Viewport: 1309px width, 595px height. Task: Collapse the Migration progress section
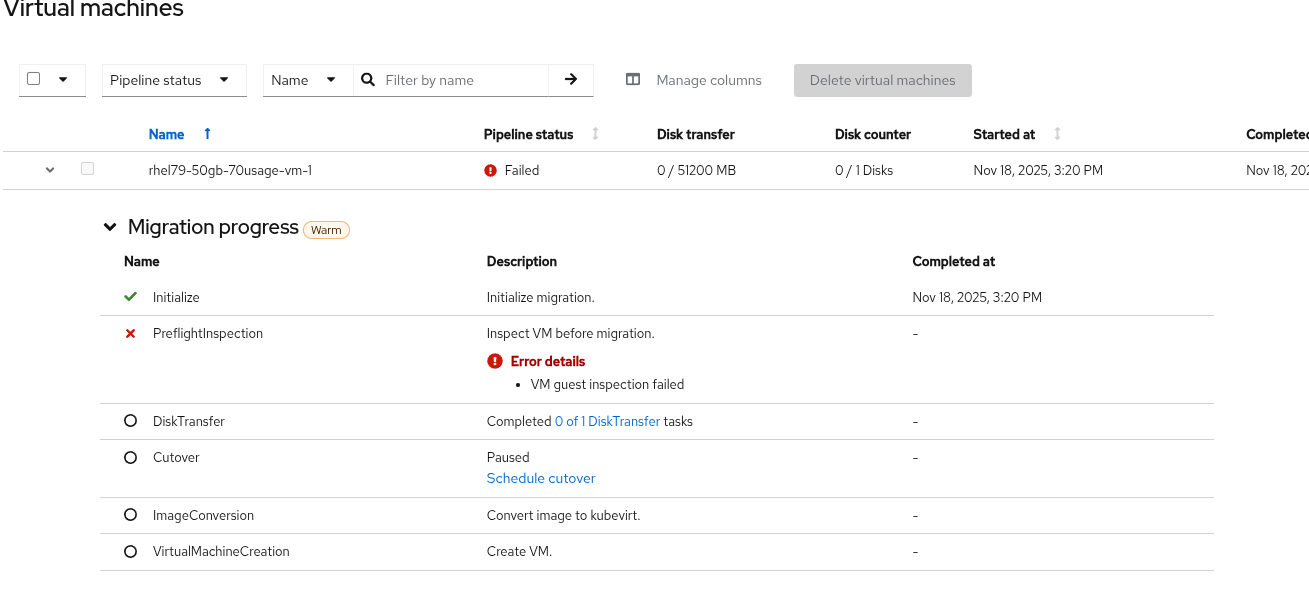pos(110,228)
